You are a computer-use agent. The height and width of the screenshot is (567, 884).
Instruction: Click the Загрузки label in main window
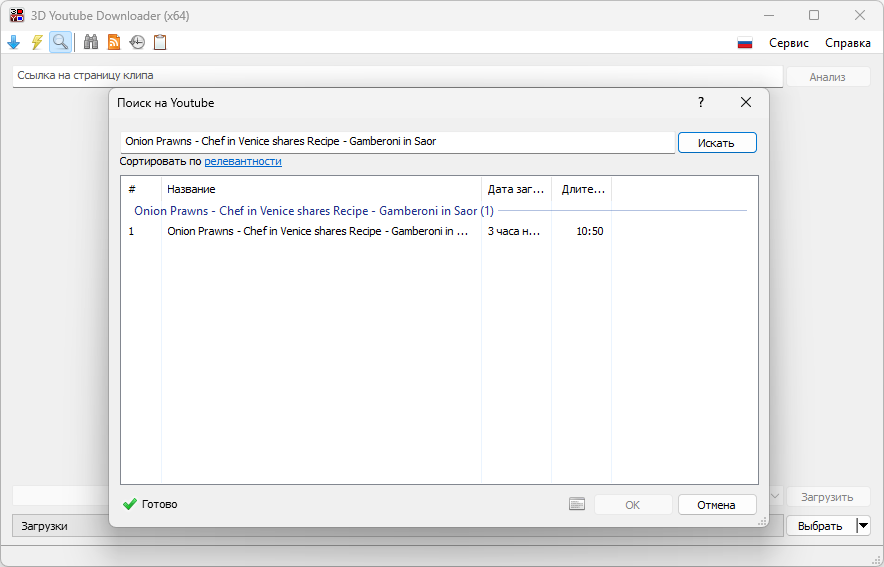point(45,526)
